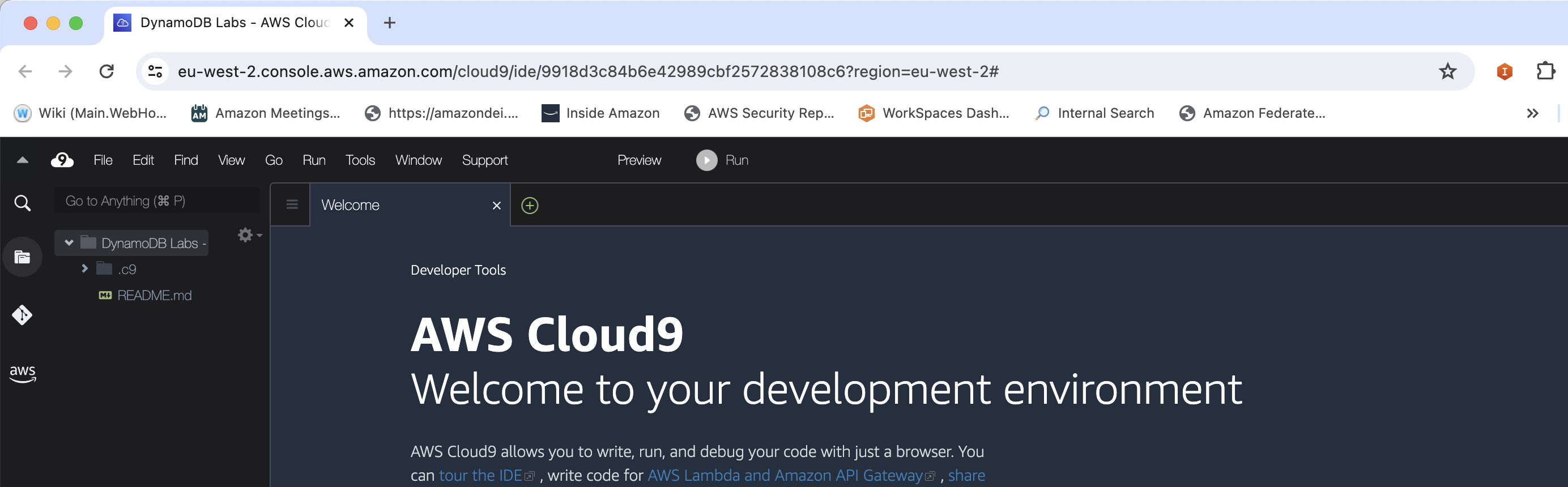Open WorkSpaces Dash bookmark
This screenshot has width=1568, height=487.
click(934, 113)
